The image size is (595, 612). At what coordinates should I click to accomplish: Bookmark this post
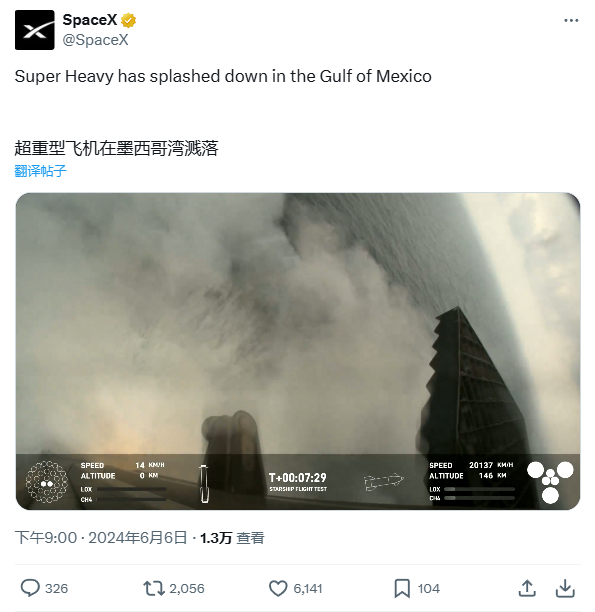(402, 588)
